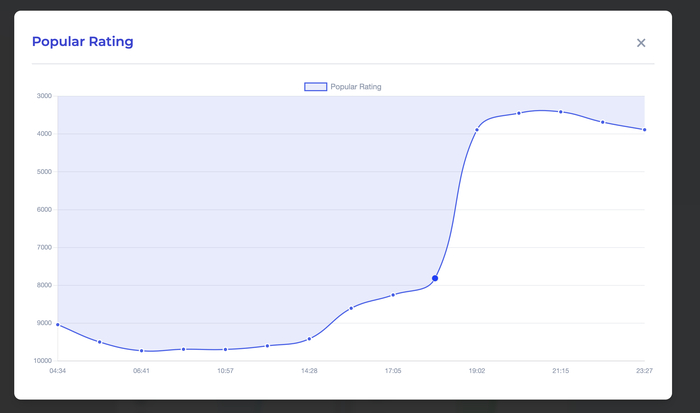The height and width of the screenshot is (413, 700).
Task: Select the data point at 19:02
Action: coord(477,130)
